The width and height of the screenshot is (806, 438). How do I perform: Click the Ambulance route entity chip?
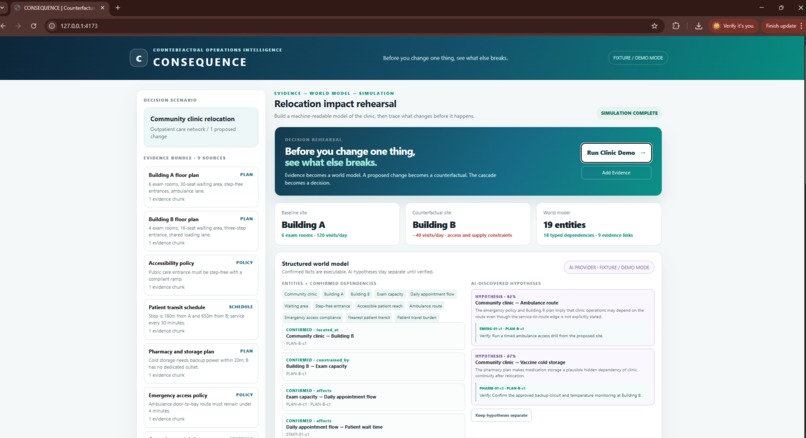coord(426,306)
